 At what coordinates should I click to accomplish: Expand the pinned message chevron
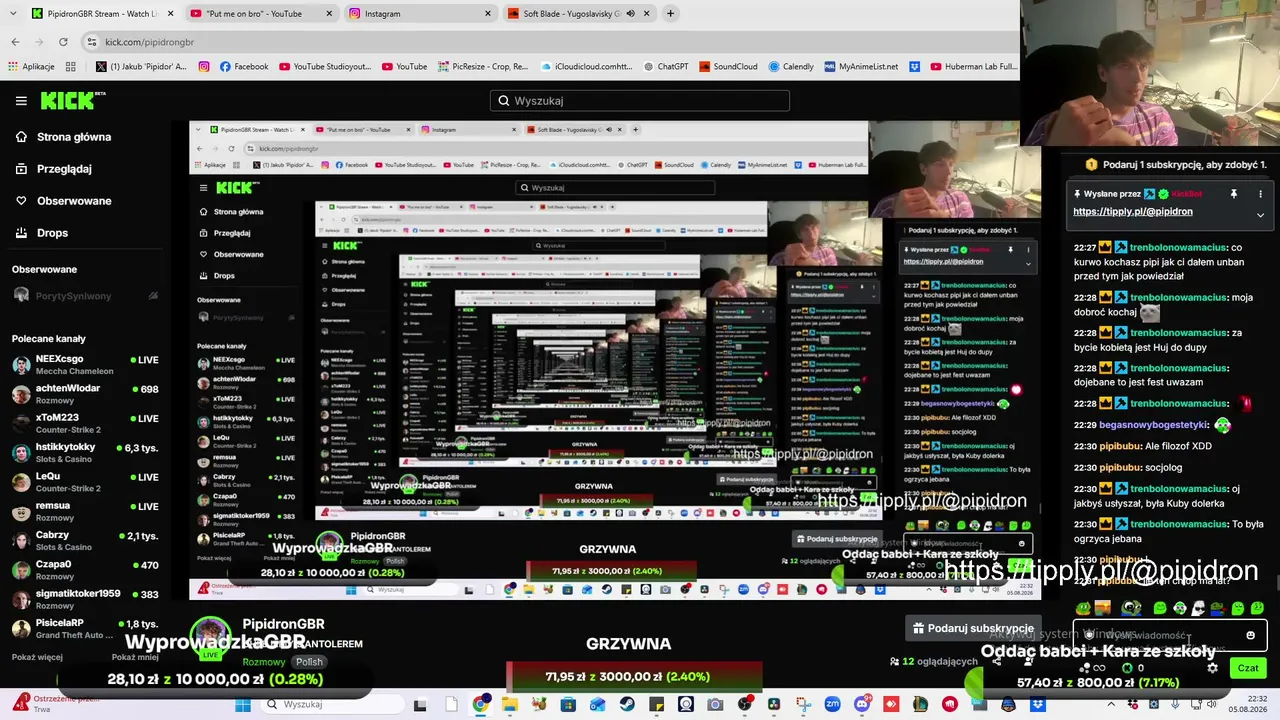pos(1260,214)
